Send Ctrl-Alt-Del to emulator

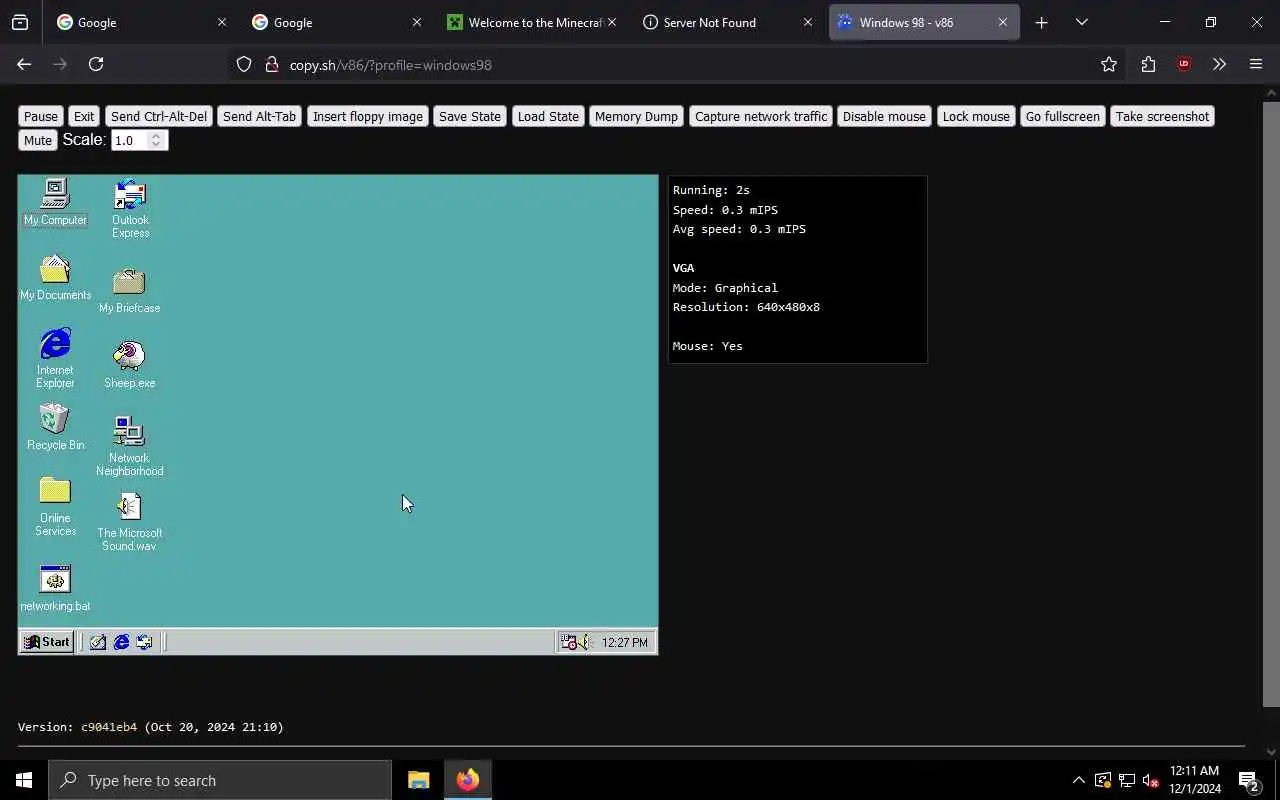pyautogui.click(x=159, y=116)
